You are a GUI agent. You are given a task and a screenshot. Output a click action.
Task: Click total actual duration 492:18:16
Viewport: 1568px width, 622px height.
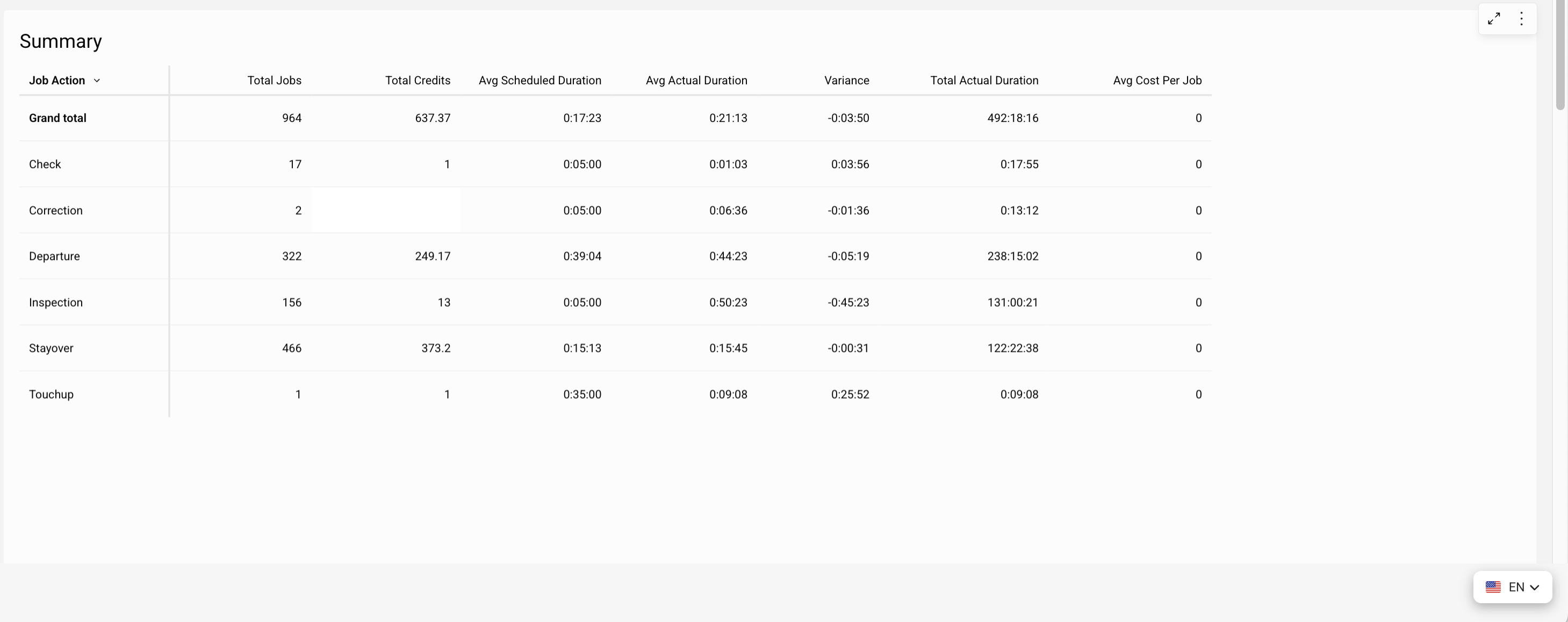coord(1013,118)
